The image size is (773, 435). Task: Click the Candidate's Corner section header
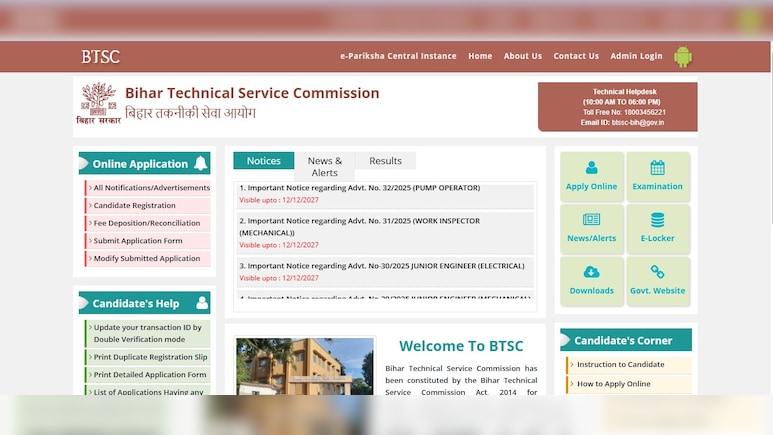(x=626, y=340)
